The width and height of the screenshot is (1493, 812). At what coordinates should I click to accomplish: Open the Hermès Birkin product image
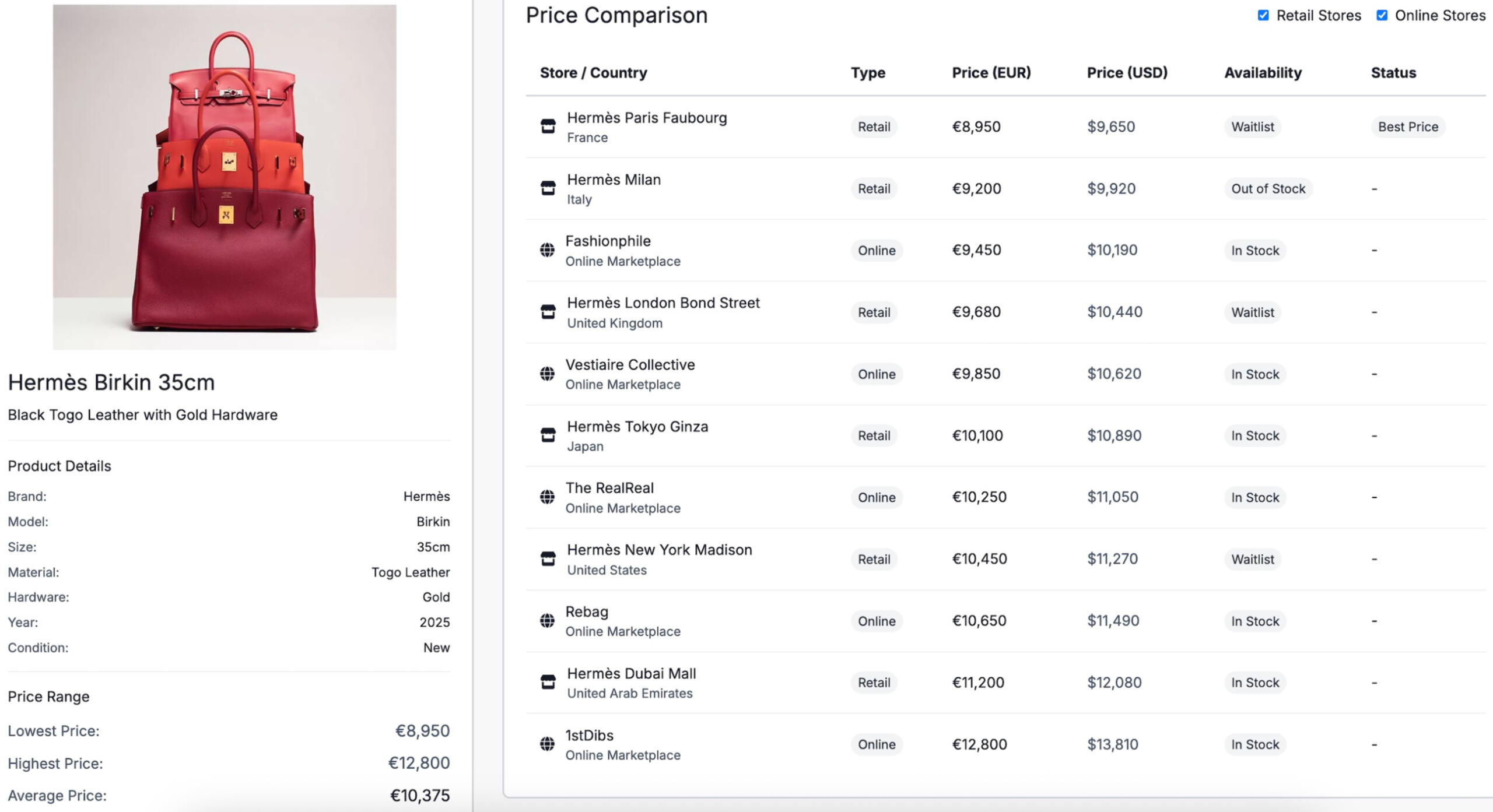coord(225,177)
